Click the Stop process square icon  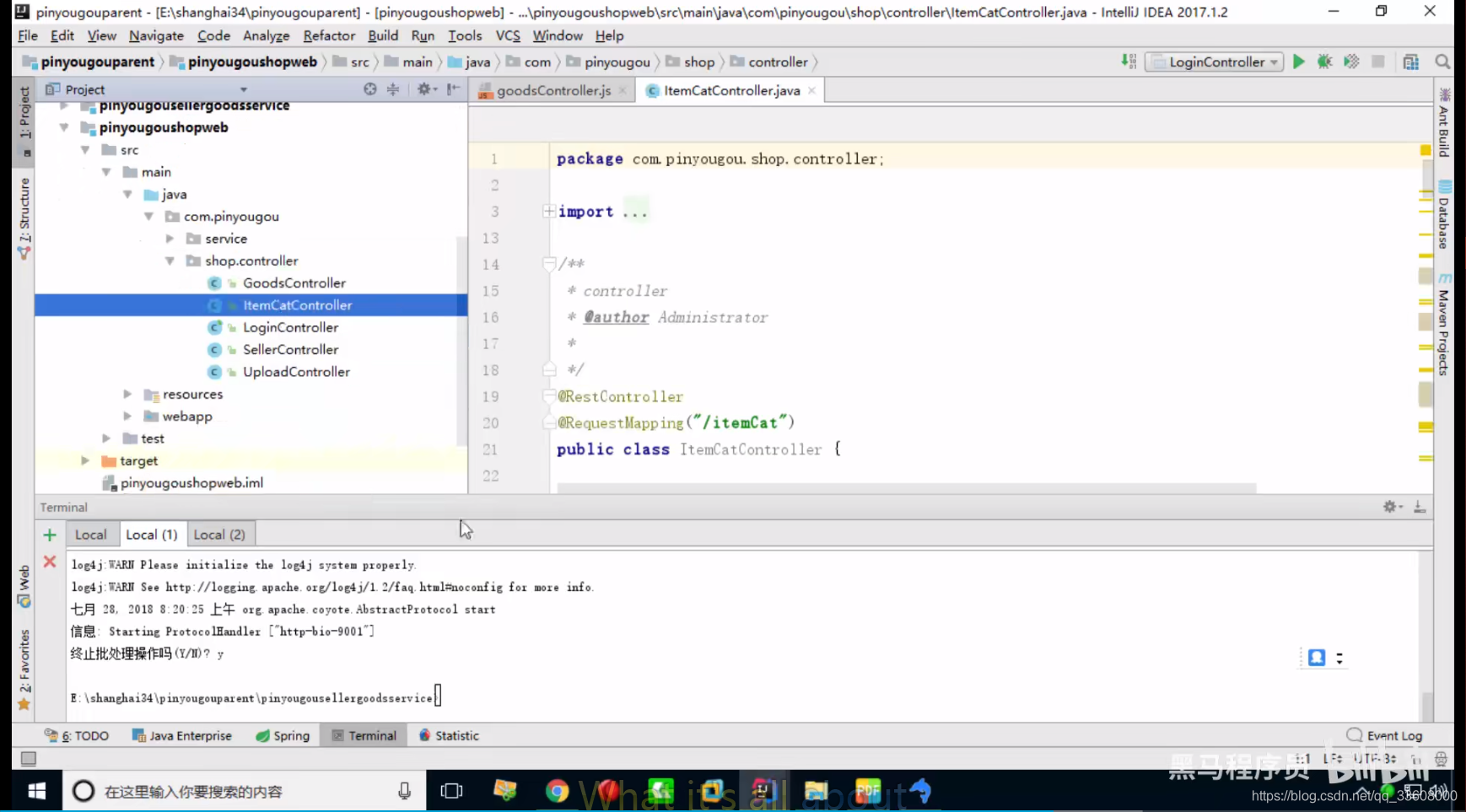(x=1378, y=62)
